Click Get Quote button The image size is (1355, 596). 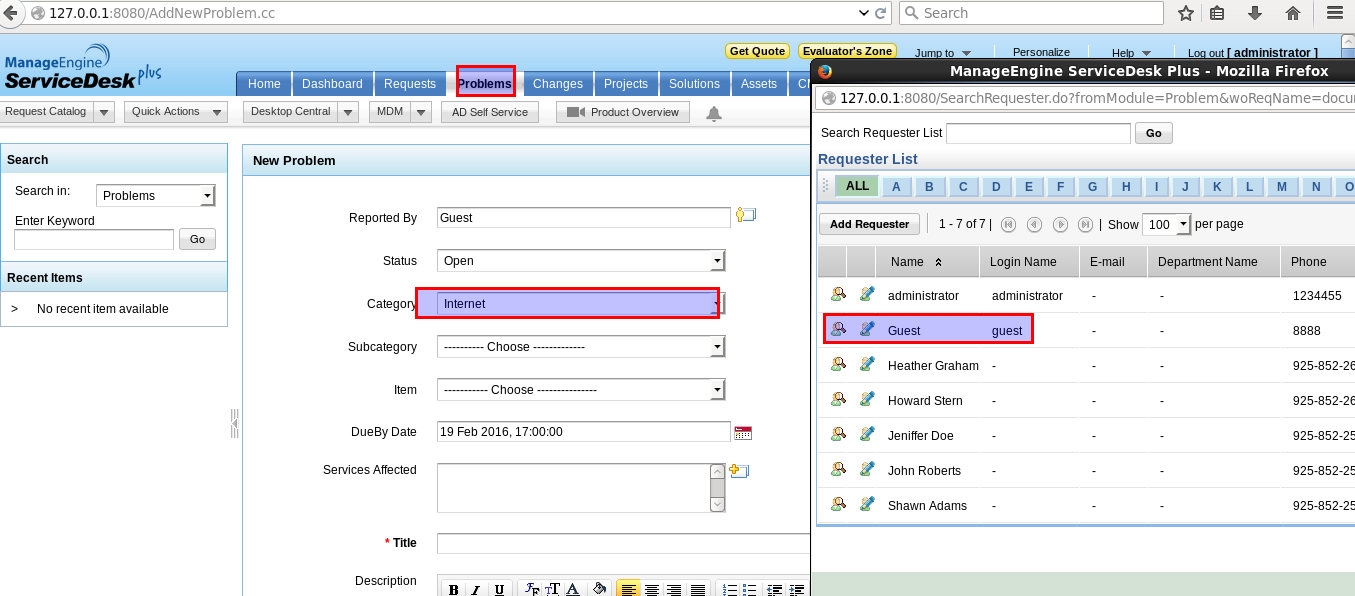point(757,51)
